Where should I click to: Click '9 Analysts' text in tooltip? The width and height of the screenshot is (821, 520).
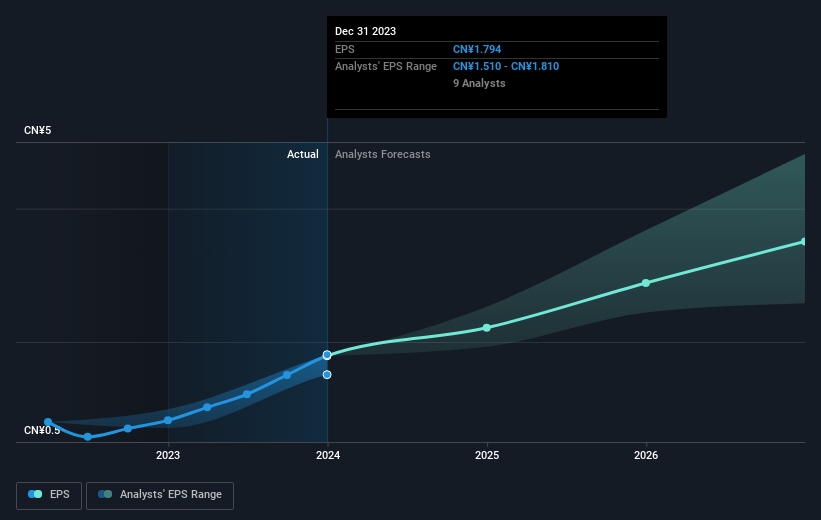pyautogui.click(x=479, y=83)
